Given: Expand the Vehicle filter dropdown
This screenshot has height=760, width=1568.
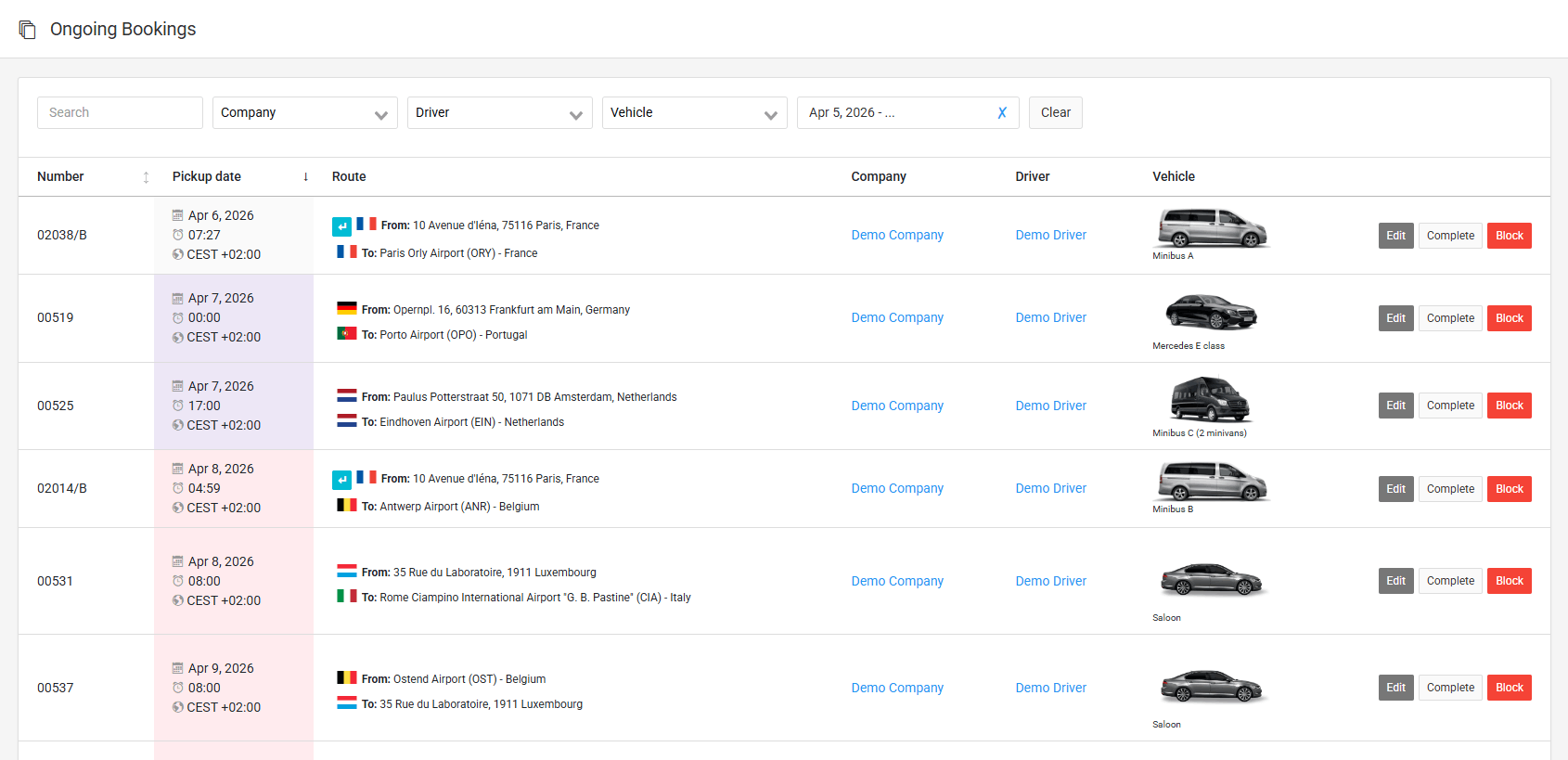Looking at the screenshot, I should pyautogui.click(x=694, y=113).
